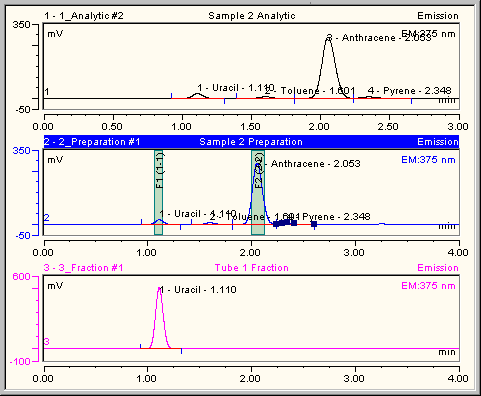
Task: Click the 350 value on preparation signal axis
Action: tap(21, 151)
